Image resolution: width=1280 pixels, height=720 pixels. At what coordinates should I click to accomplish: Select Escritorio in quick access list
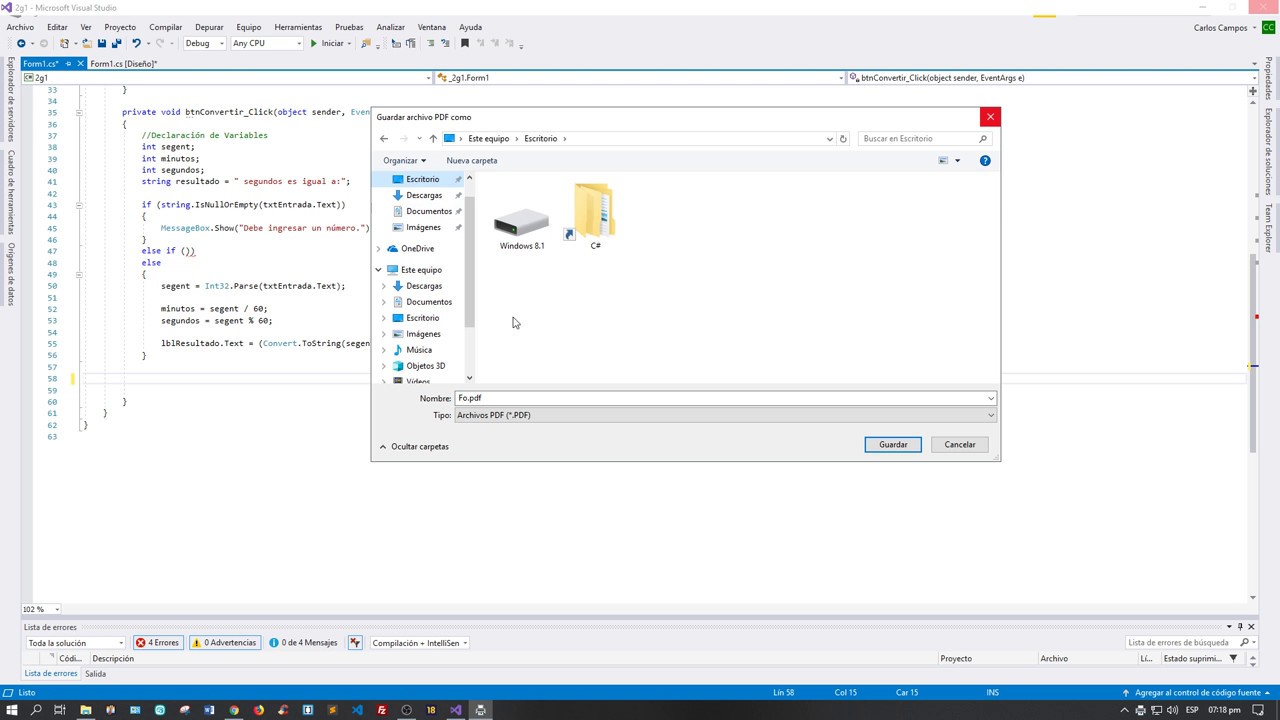point(422,179)
